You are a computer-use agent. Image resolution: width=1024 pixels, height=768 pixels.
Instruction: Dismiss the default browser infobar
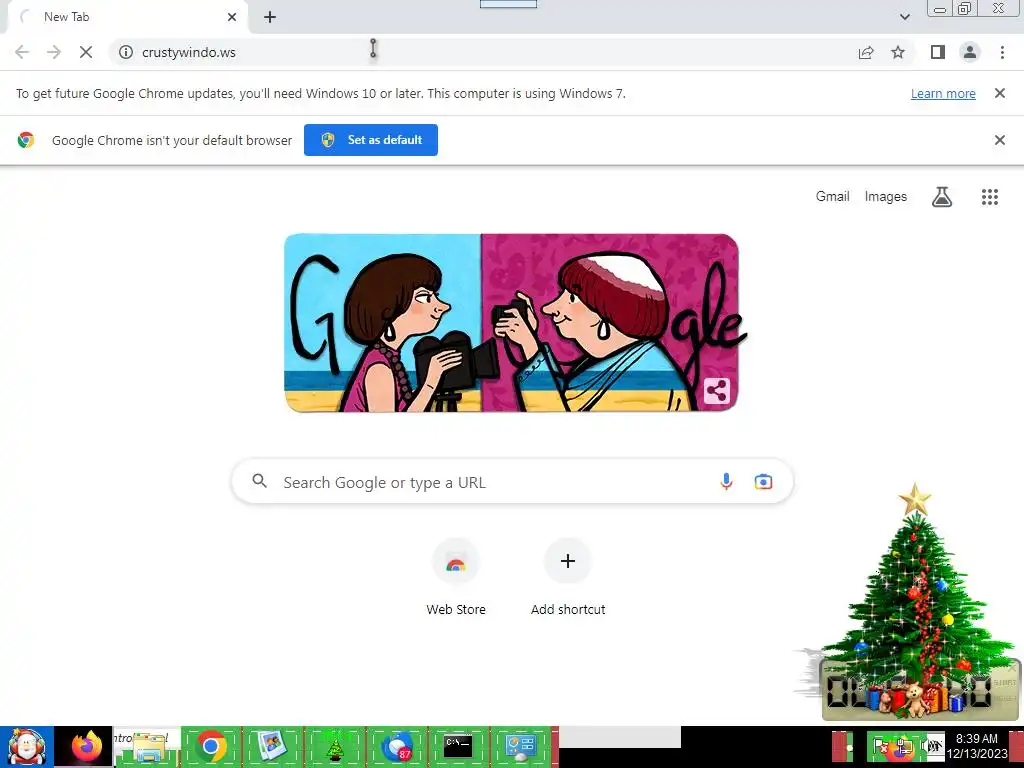(999, 140)
